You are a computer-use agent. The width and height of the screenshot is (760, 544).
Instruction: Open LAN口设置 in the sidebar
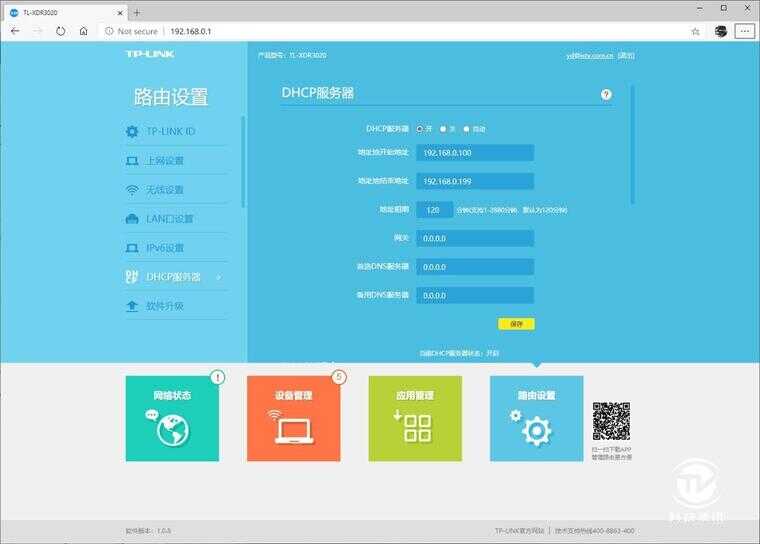(169, 219)
